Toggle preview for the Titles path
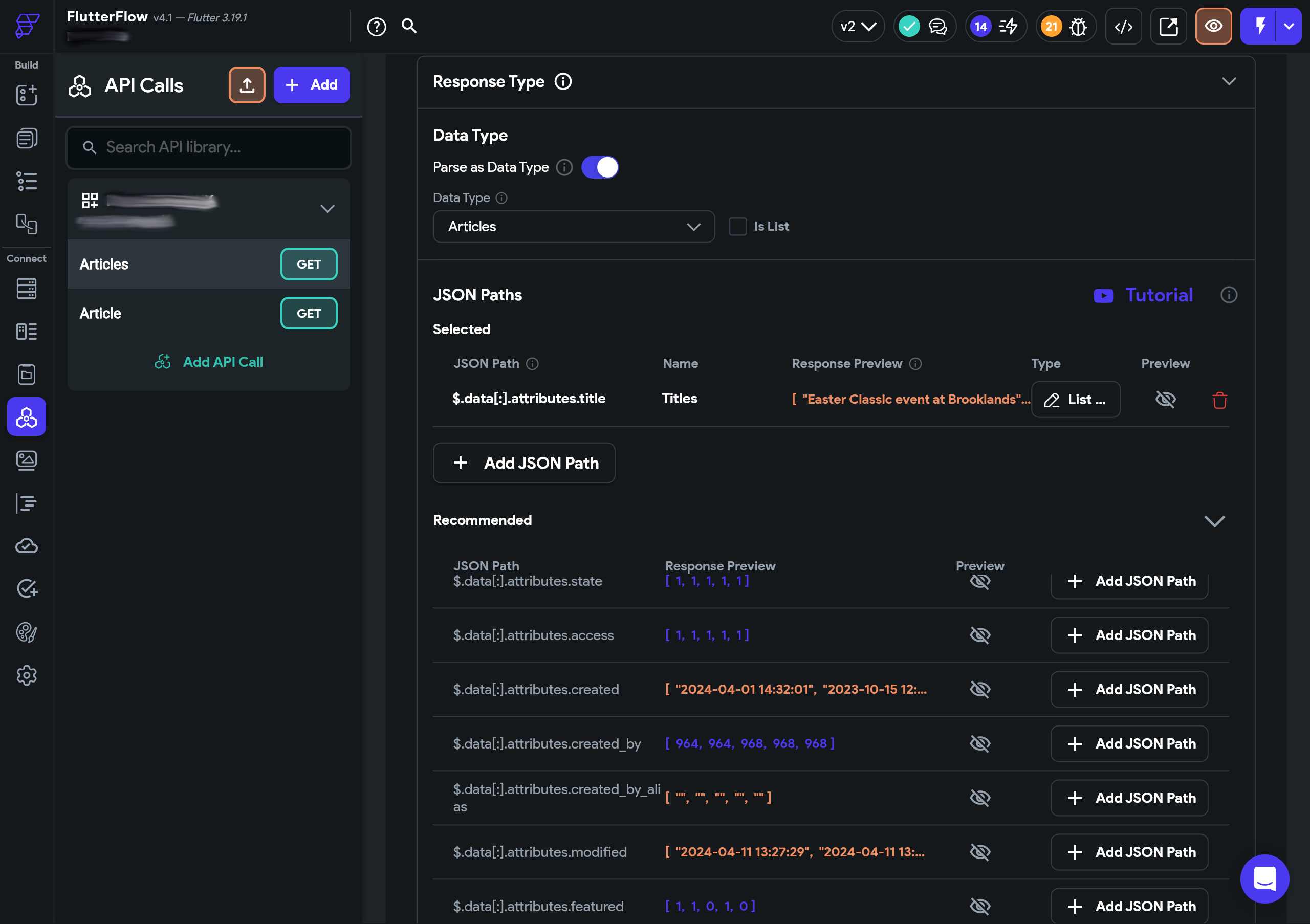The height and width of the screenshot is (924, 1310). pyautogui.click(x=1165, y=399)
